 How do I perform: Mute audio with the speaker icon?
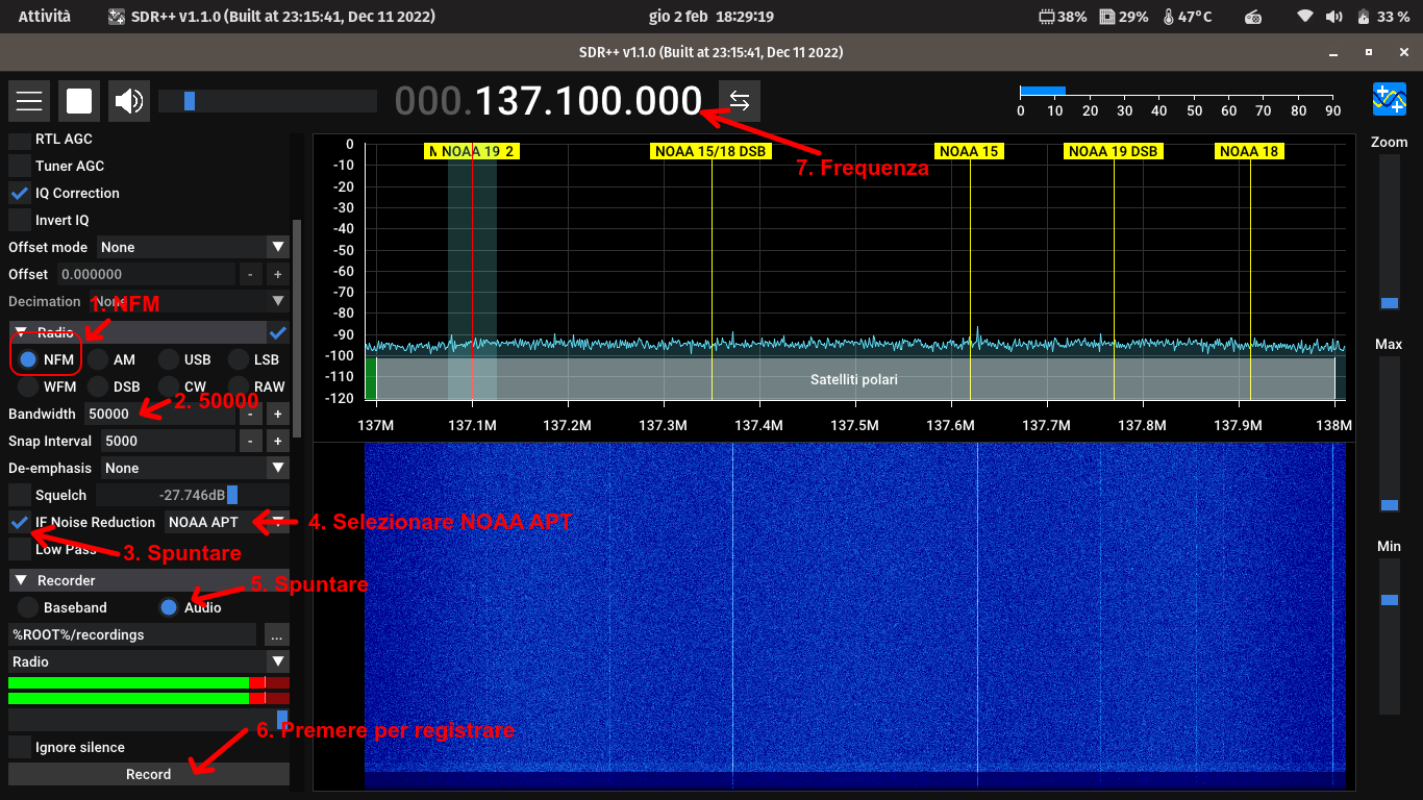point(129,101)
